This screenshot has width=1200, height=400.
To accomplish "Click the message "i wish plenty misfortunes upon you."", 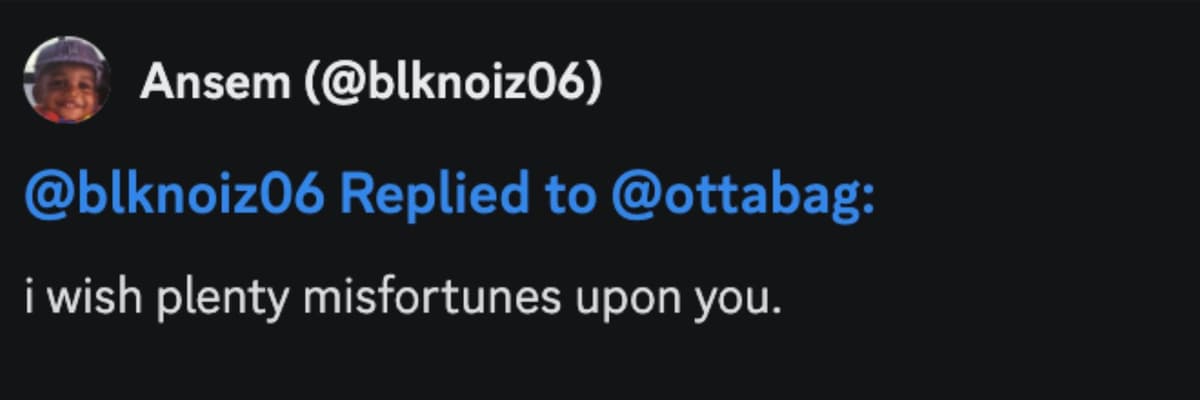I will pyautogui.click(x=401, y=298).
